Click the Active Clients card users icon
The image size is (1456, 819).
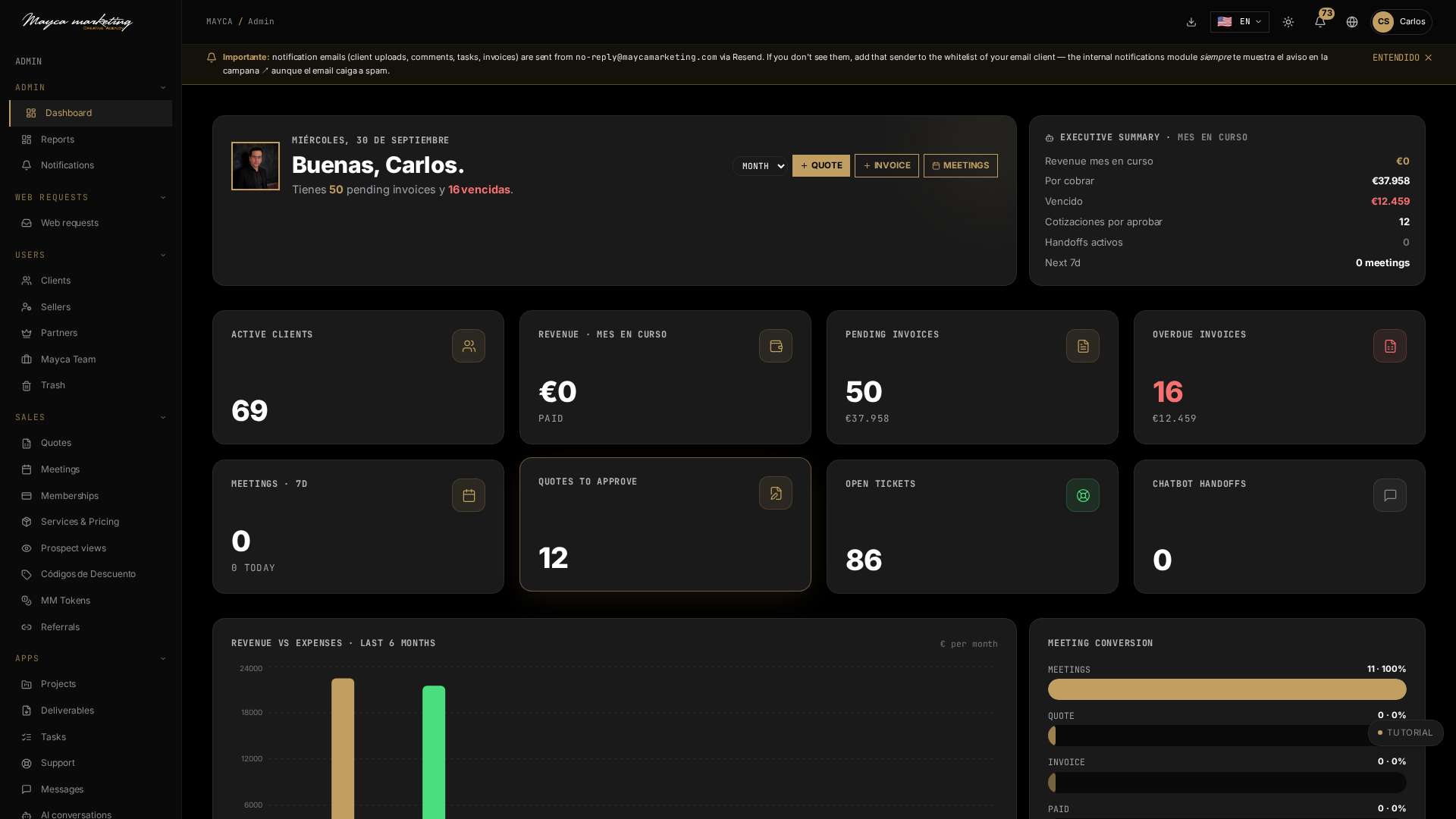coord(469,346)
